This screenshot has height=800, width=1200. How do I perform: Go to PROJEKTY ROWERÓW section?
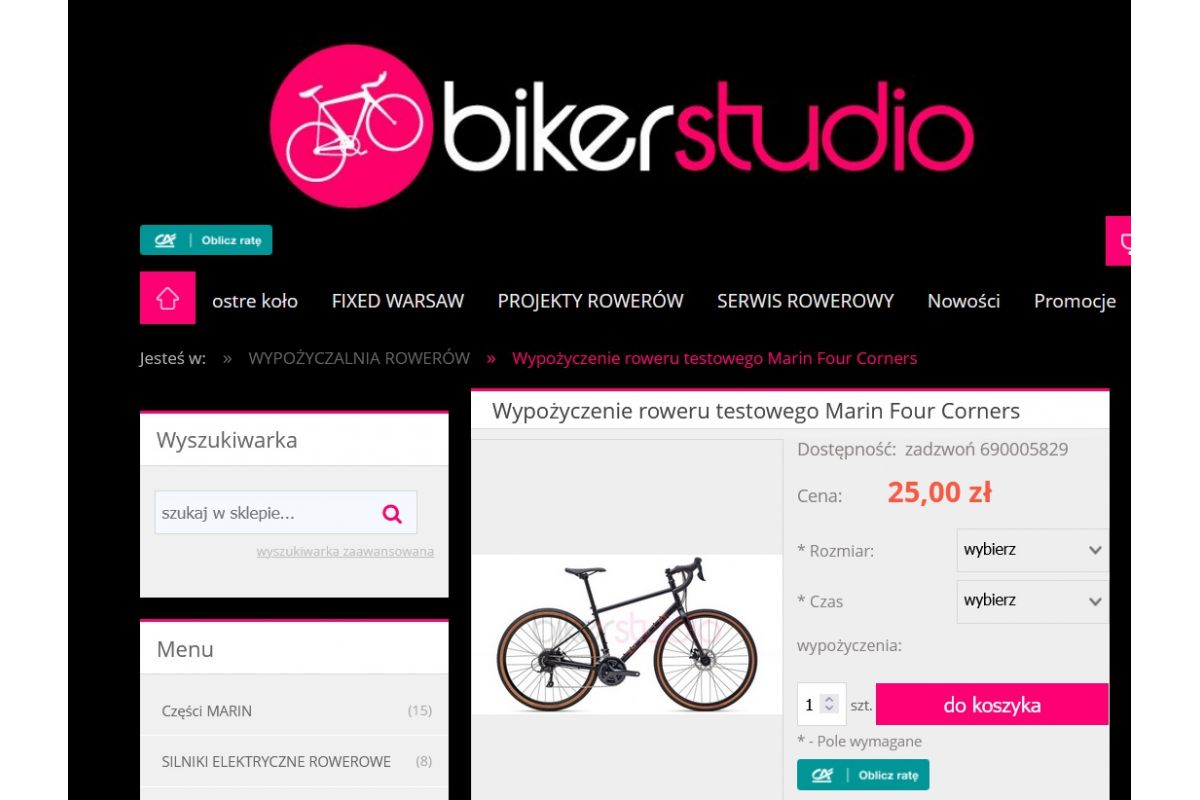[x=590, y=301]
